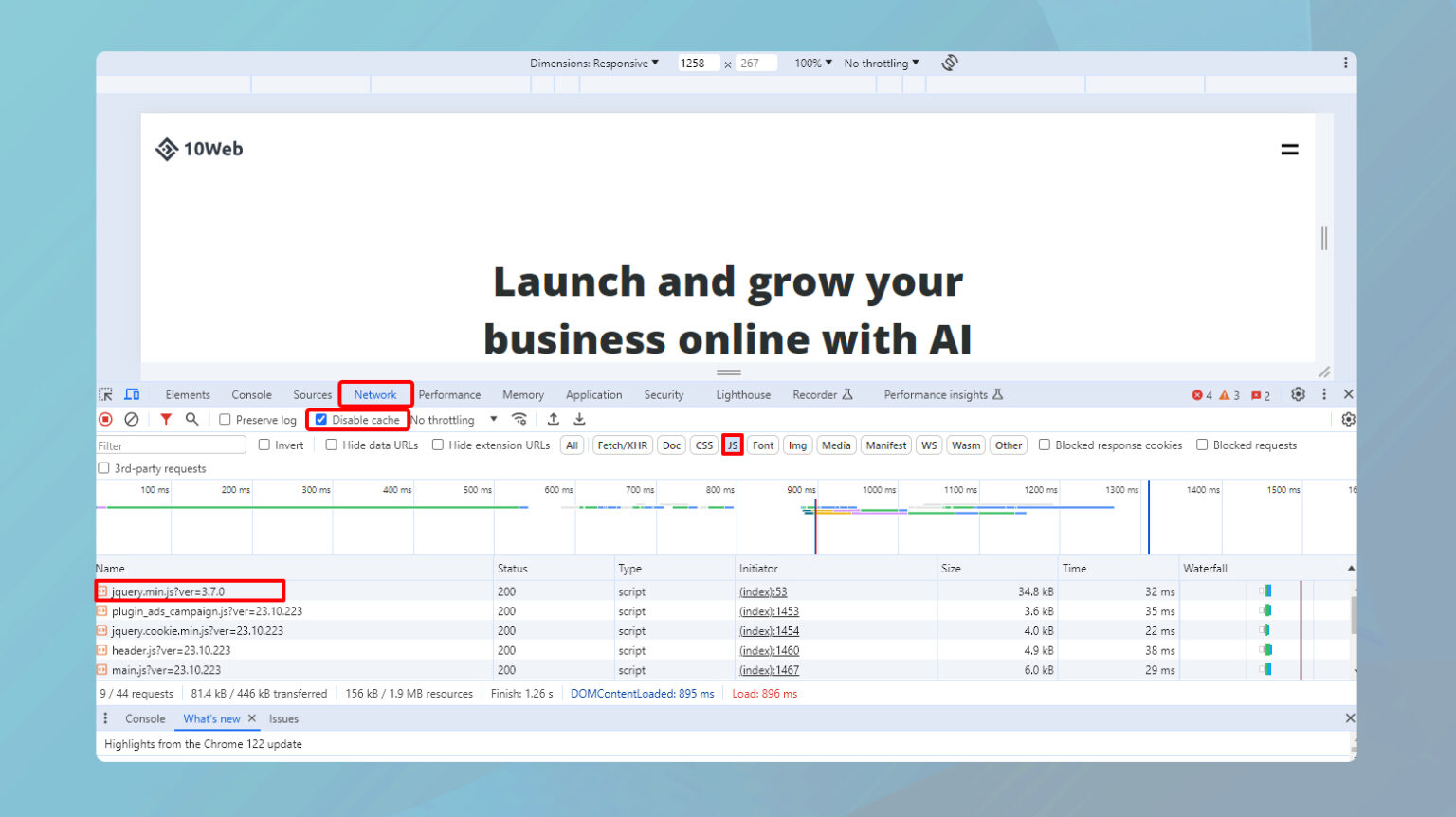Click the record network log icon
This screenshot has width=1456, height=817.
tap(105, 419)
